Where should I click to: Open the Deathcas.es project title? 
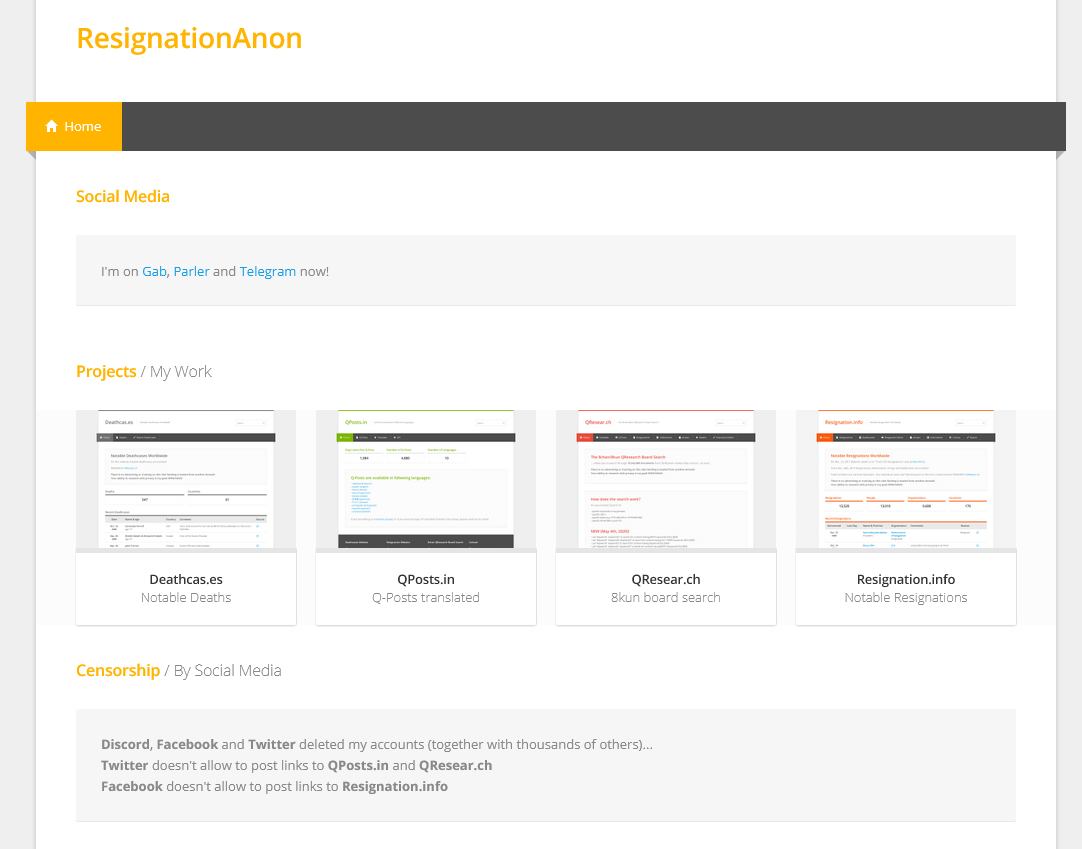(x=186, y=579)
